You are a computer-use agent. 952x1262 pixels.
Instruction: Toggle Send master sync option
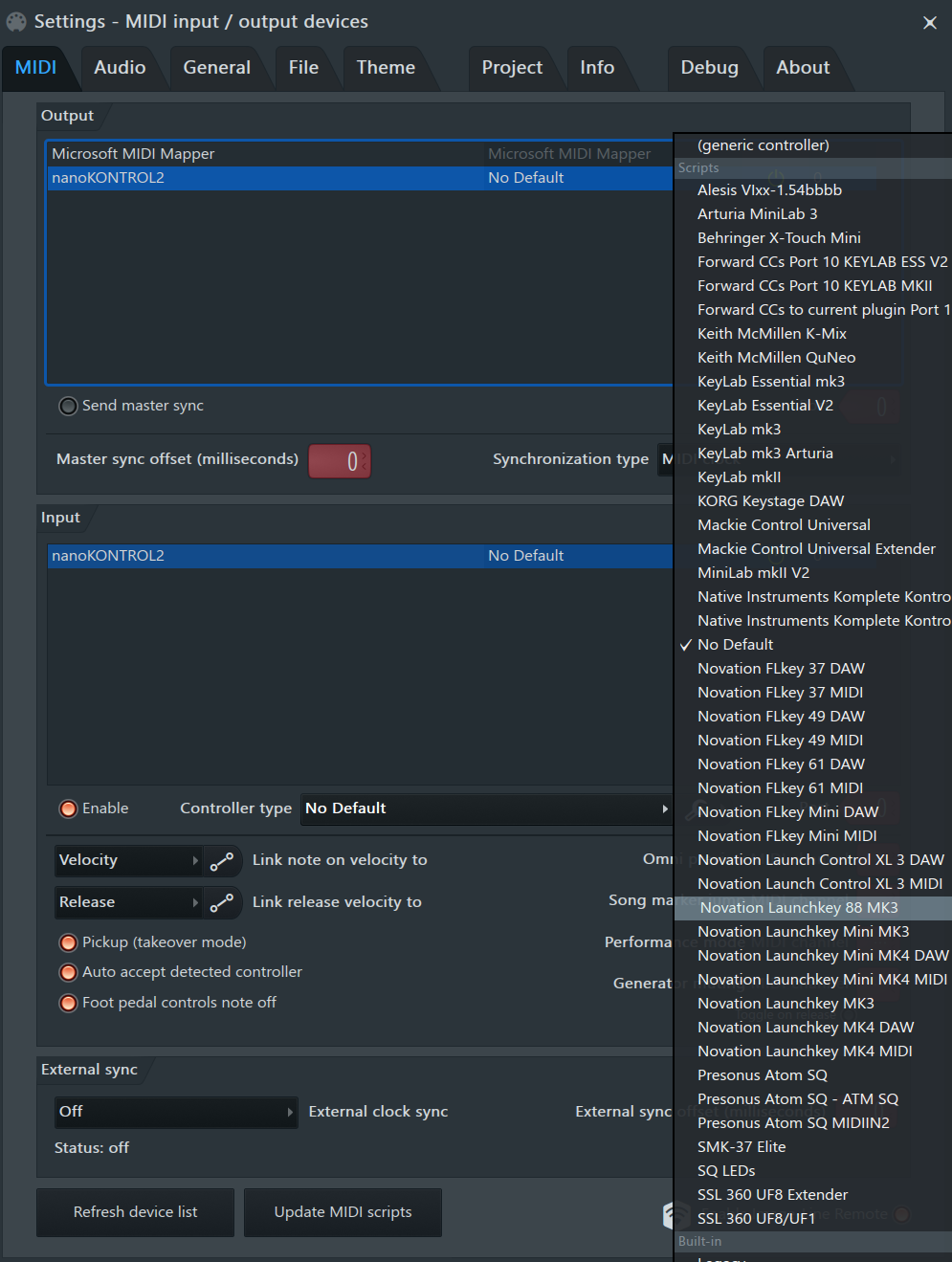(68, 406)
